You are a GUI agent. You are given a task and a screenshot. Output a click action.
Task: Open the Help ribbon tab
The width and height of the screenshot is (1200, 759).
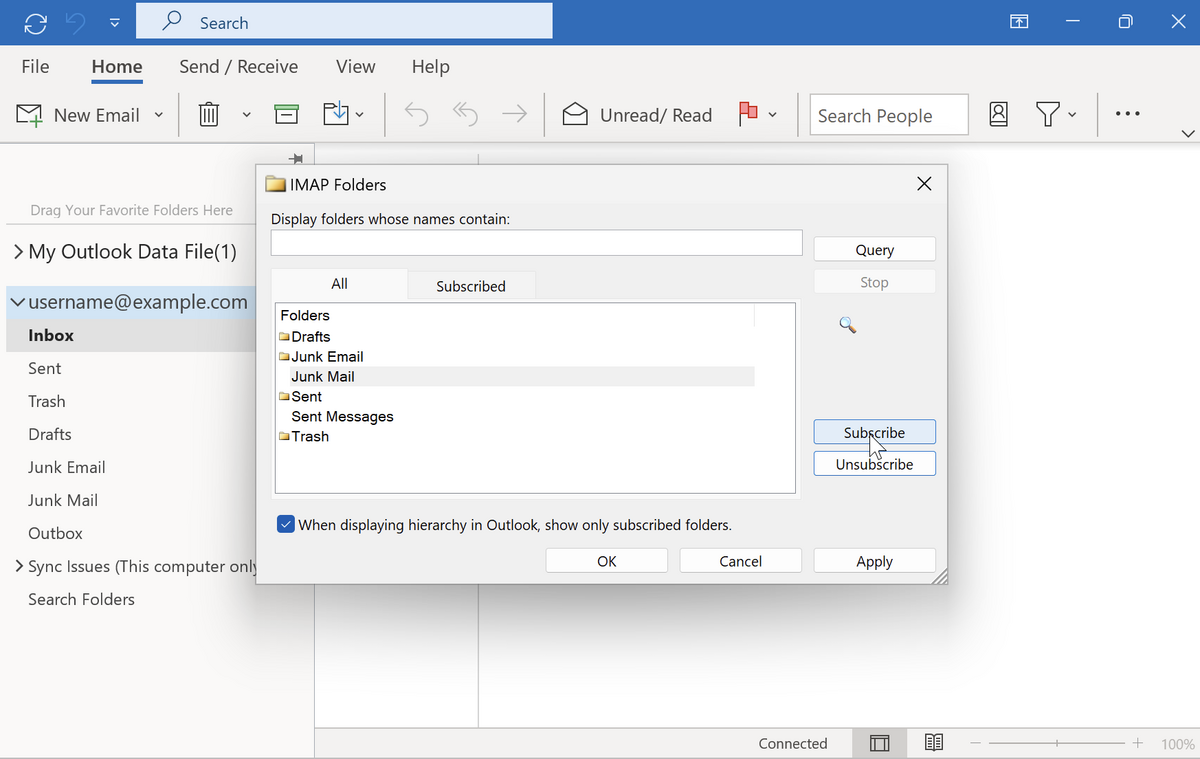[x=430, y=66]
